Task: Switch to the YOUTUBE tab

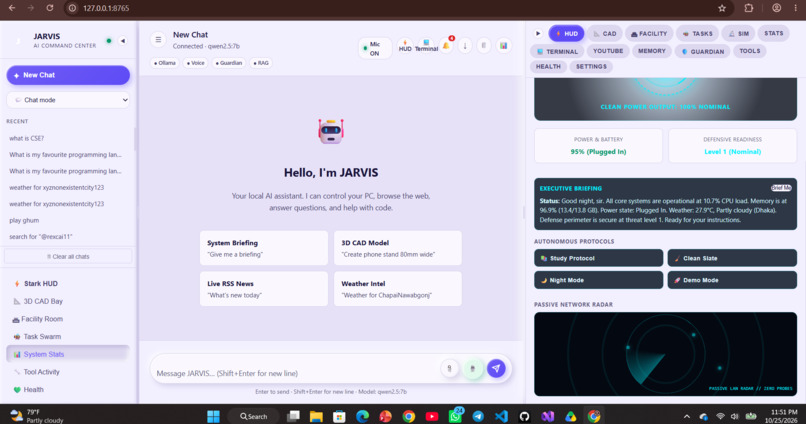Action: (x=608, y=51)
